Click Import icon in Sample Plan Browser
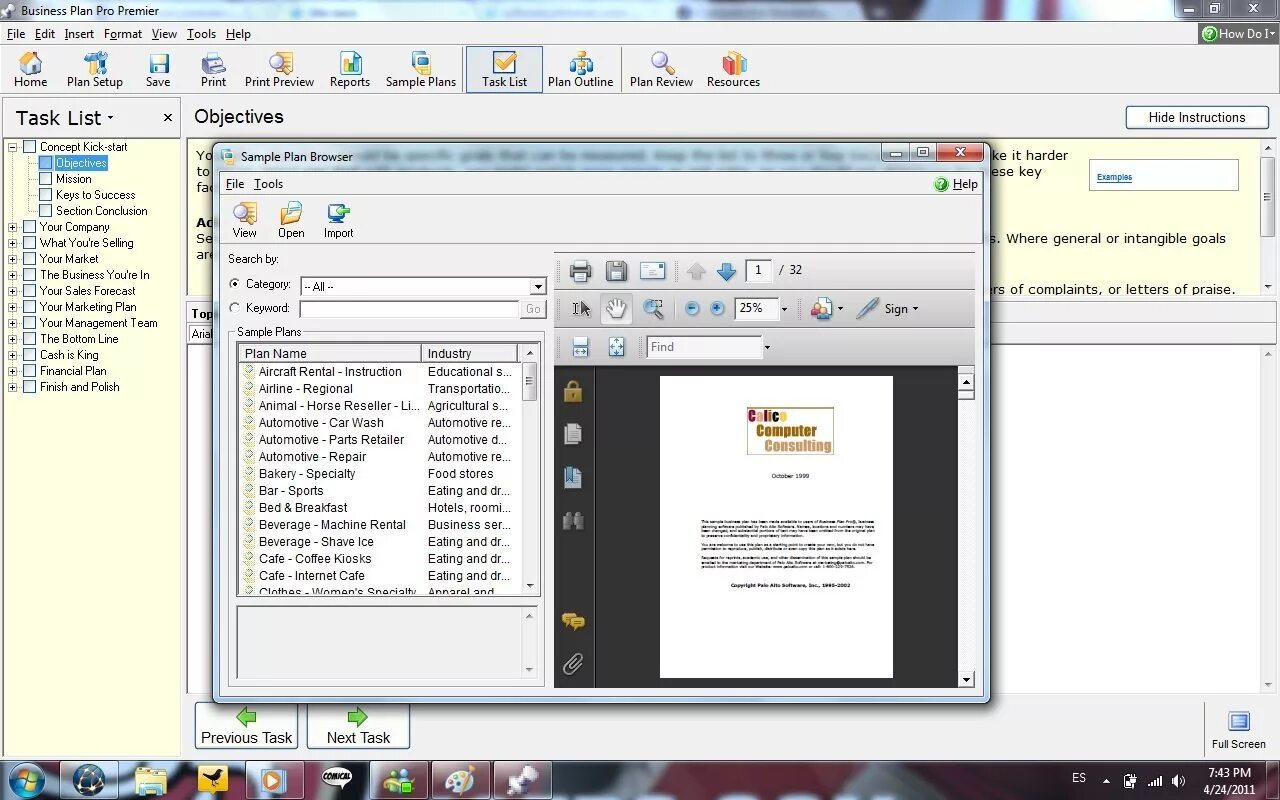This screenshot has width=1280, height=800. point(338,220)
